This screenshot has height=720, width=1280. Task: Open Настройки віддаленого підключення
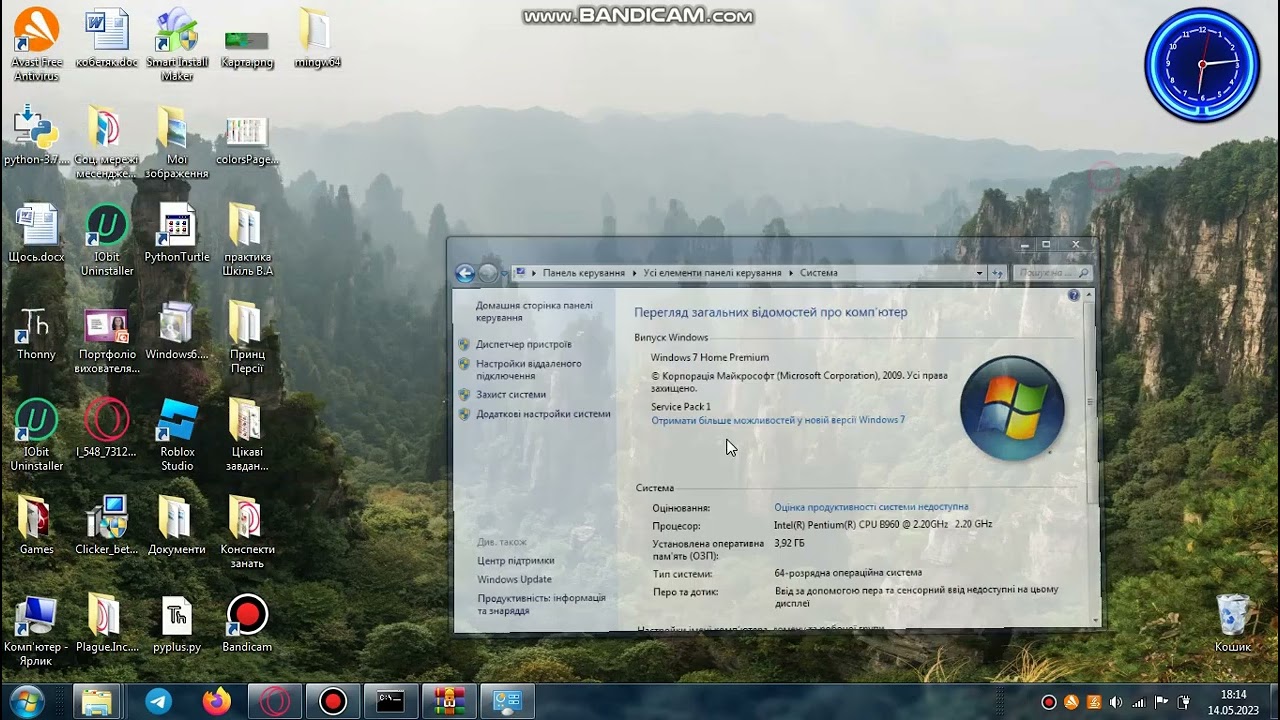point(528,370)
